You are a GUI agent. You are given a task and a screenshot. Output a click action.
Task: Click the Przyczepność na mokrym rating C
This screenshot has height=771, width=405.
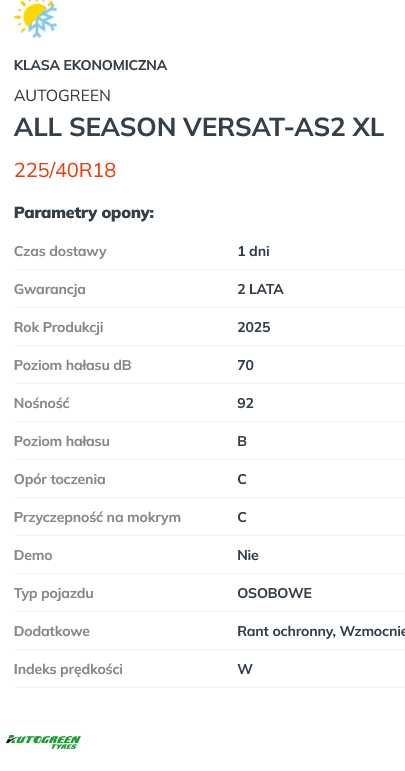pos(242,517)
